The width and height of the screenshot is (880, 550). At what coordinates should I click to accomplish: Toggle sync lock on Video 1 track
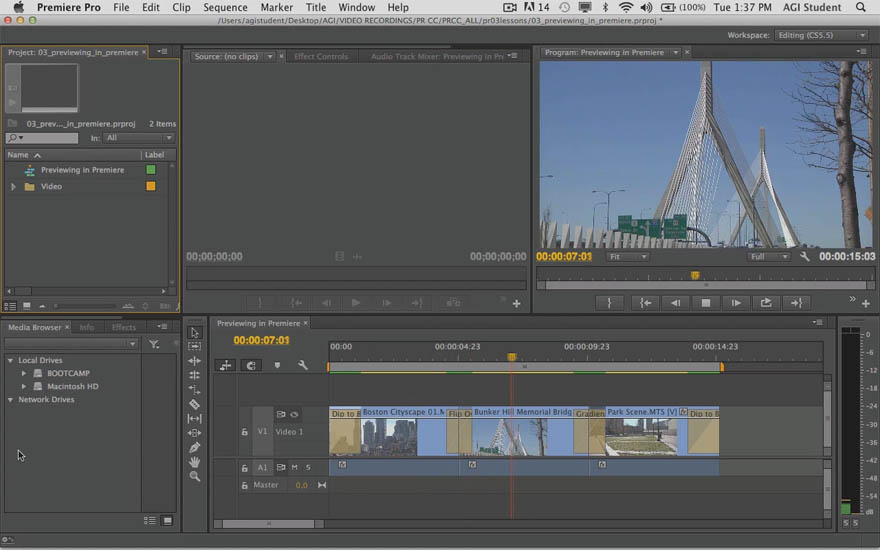[x=281, y=414]
